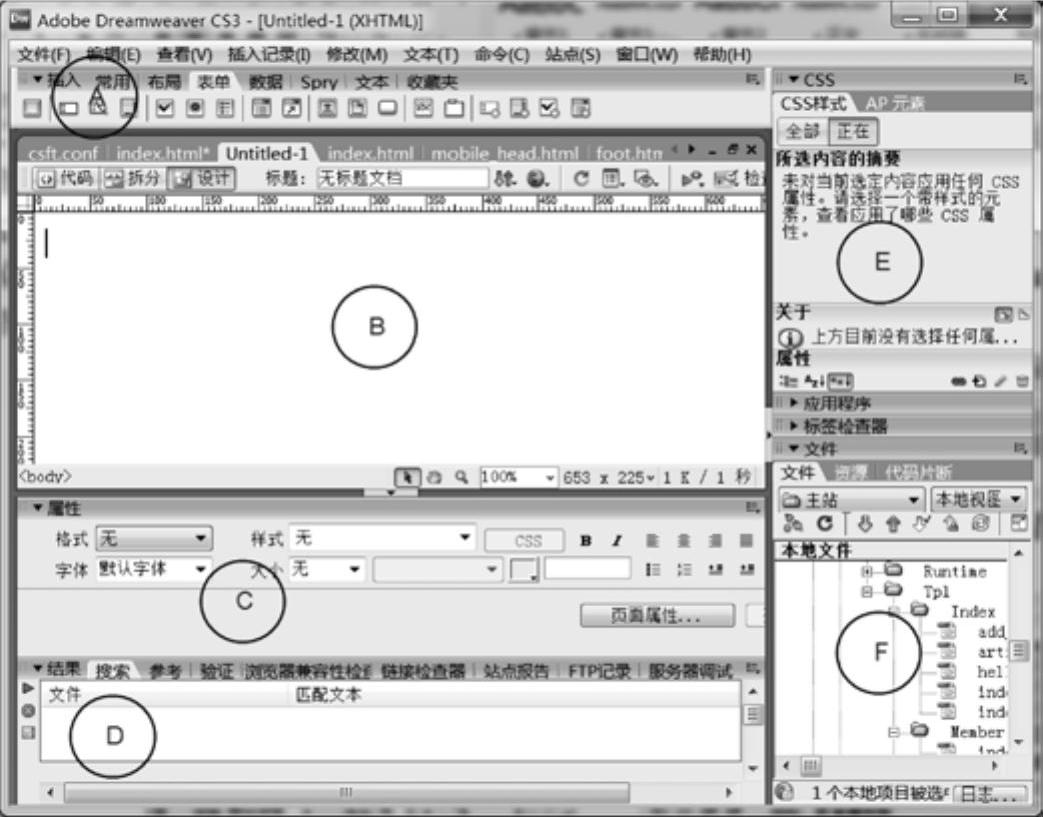Open the View Options icon
The height and width of the screenshot is (817, 1043).
pos(611,178)
